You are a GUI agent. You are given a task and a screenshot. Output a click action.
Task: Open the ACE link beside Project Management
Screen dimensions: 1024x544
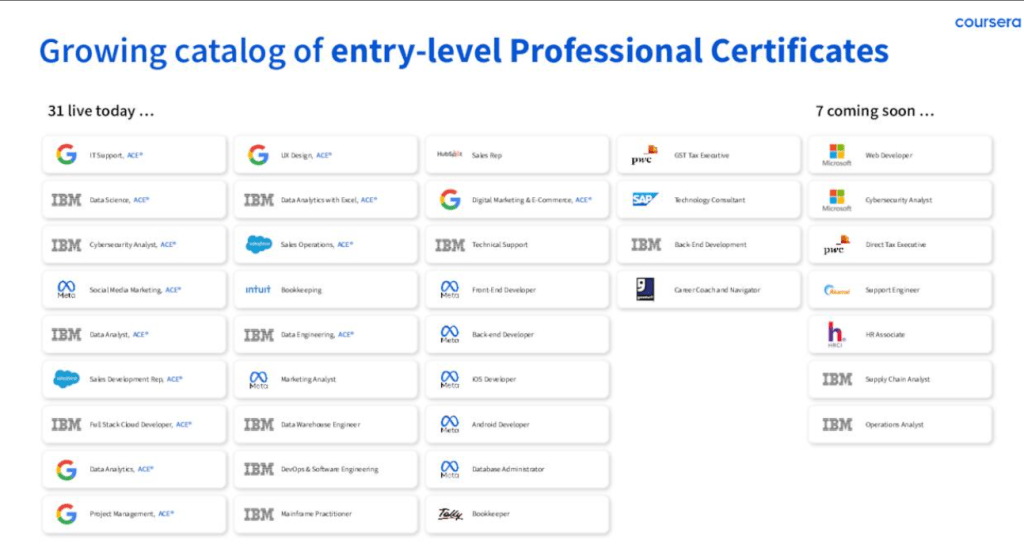[x=166, y=514]
